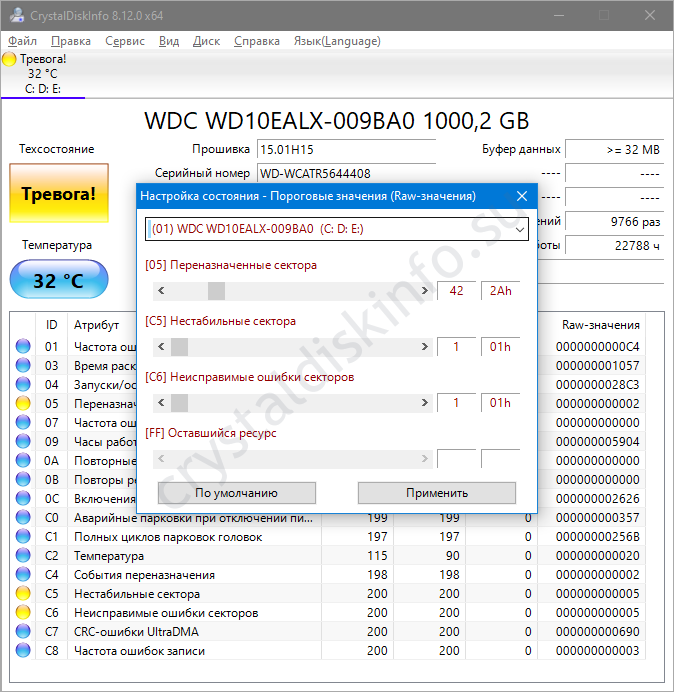Click the power-on hours field 22788 ч
The image size is (674, 692).
tap(614, 245)
